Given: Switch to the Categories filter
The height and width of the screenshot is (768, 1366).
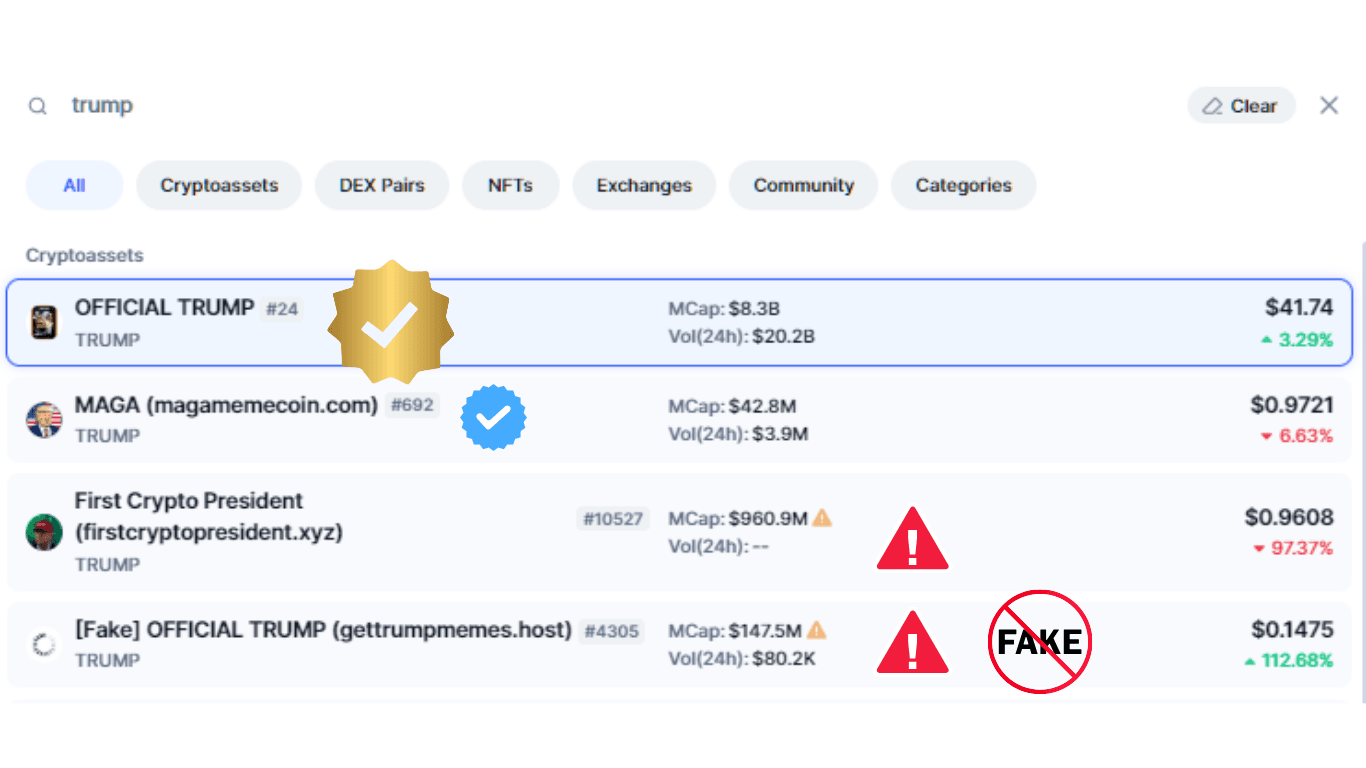Looking at the screenshot, I should click(x=963, y=185).
